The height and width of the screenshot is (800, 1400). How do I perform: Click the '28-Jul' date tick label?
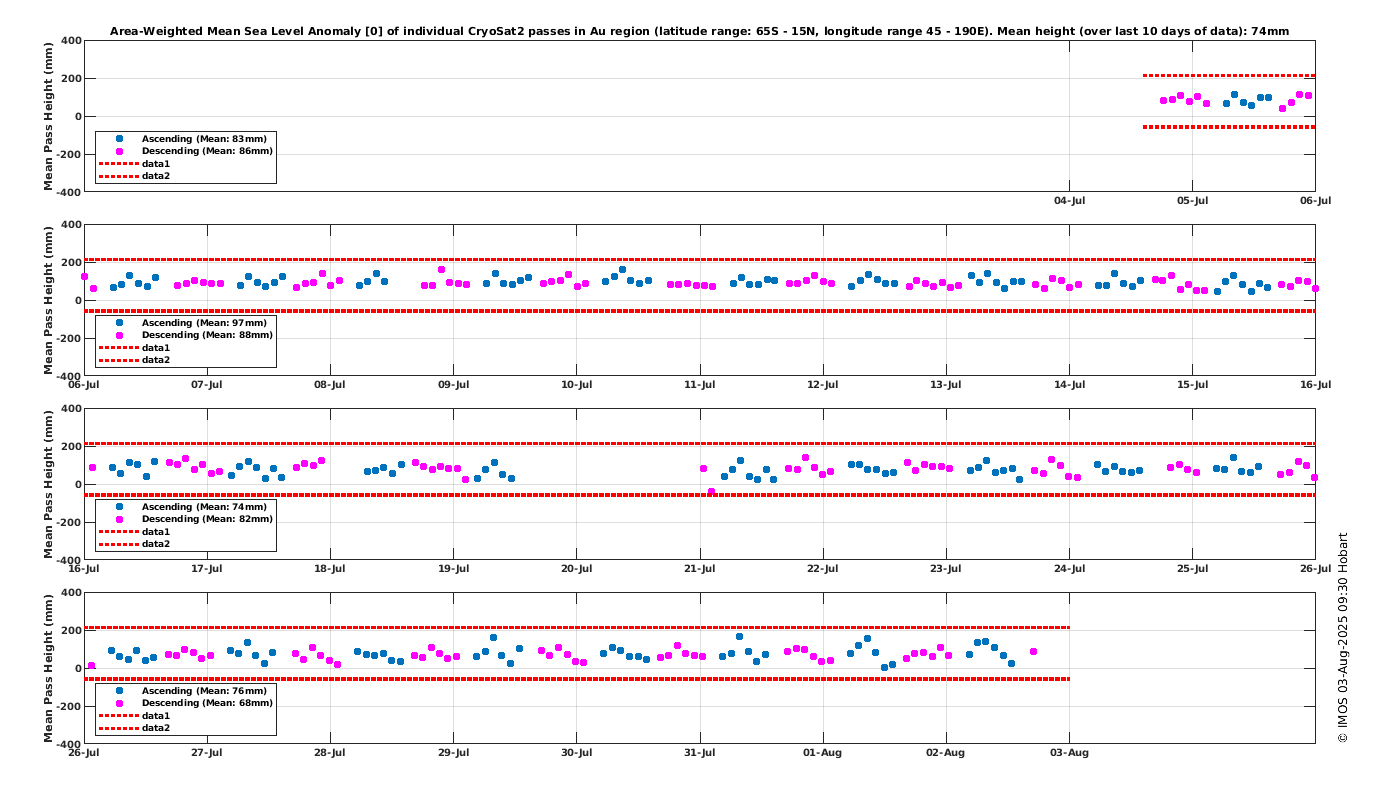click(x=330, y=753)
